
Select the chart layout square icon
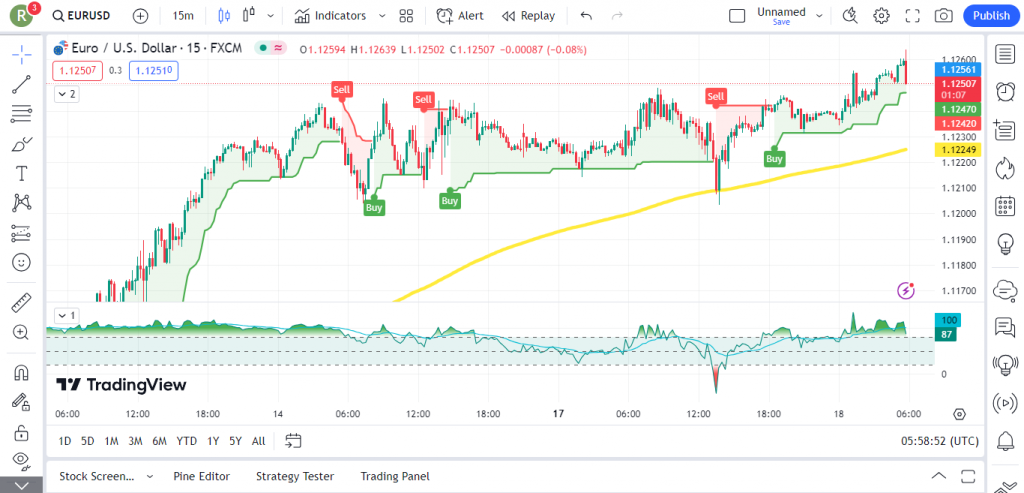pos(737,16)
